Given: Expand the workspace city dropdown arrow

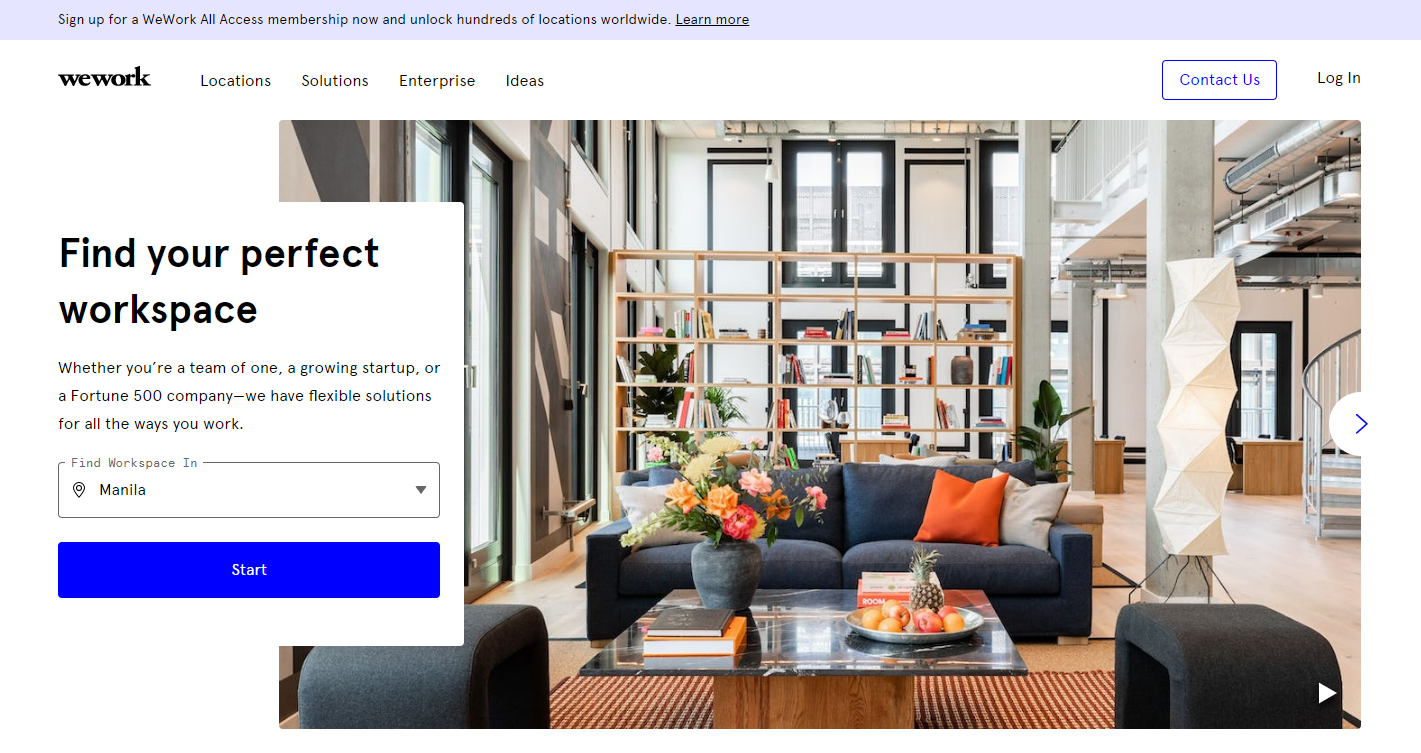Looking at the screenshot, I should coord(421,490).
